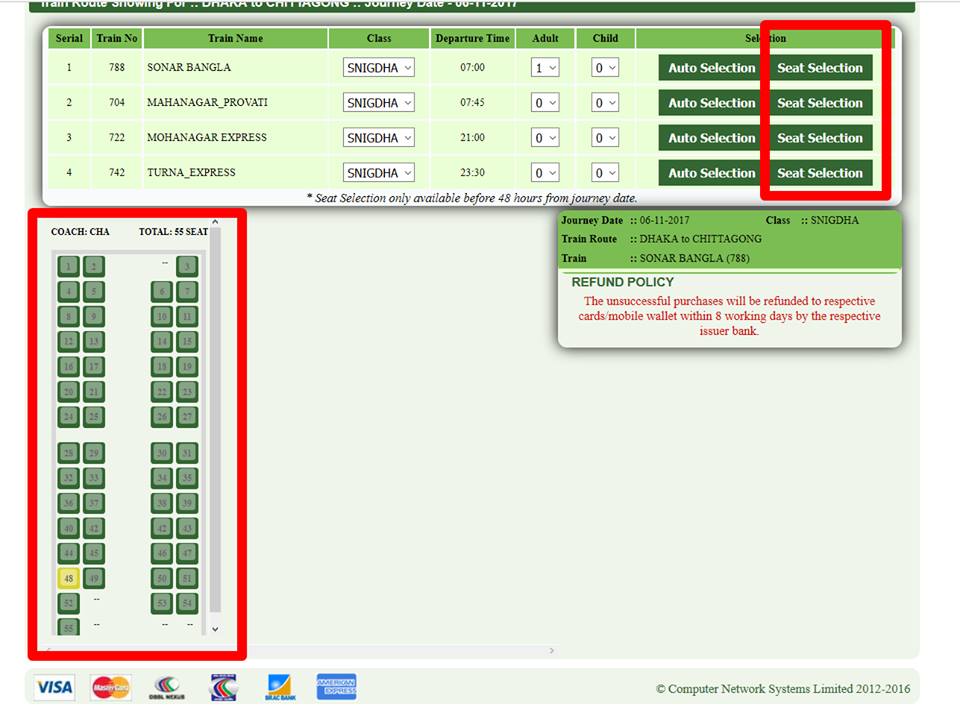Toggle seat 27 in the seat map
Image resolution: width=960 pixels, height=710 pixels.
click(187, 416)
